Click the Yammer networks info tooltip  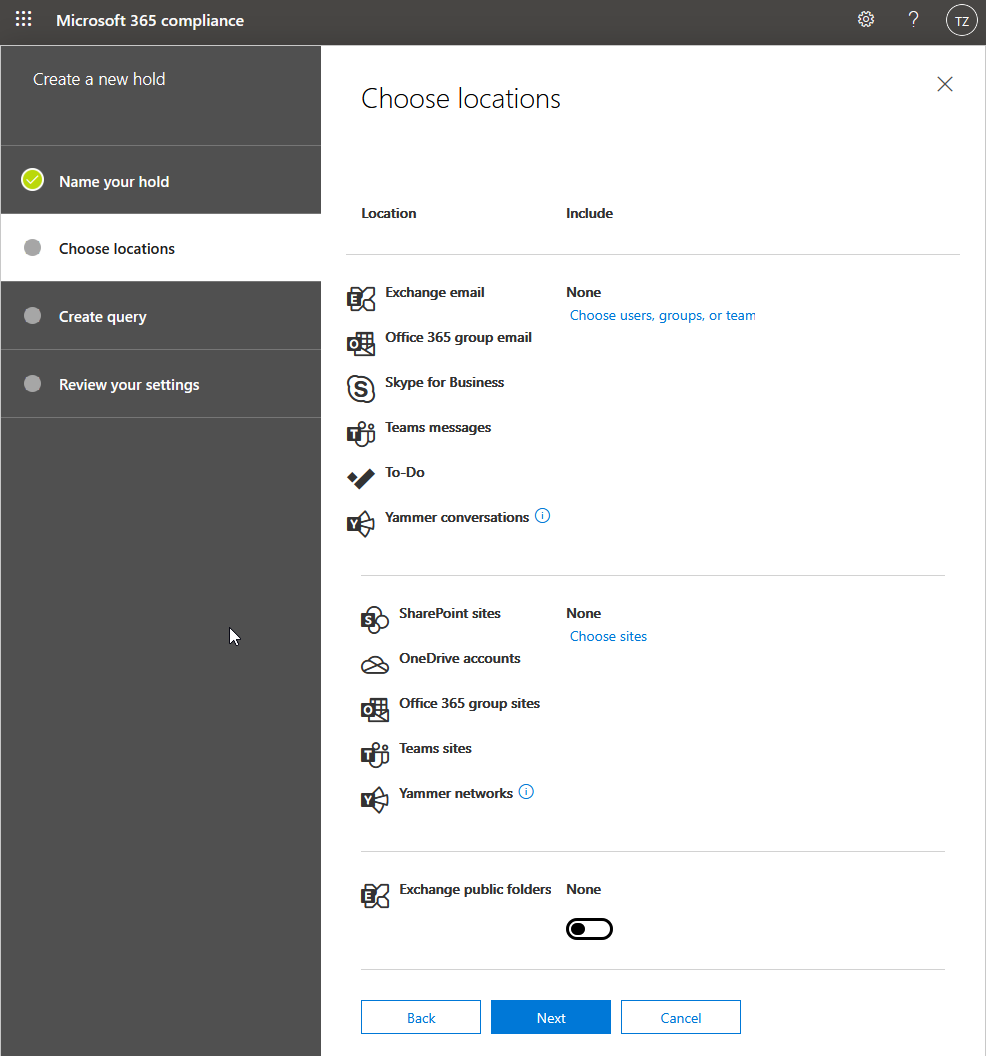click(526, 791)
